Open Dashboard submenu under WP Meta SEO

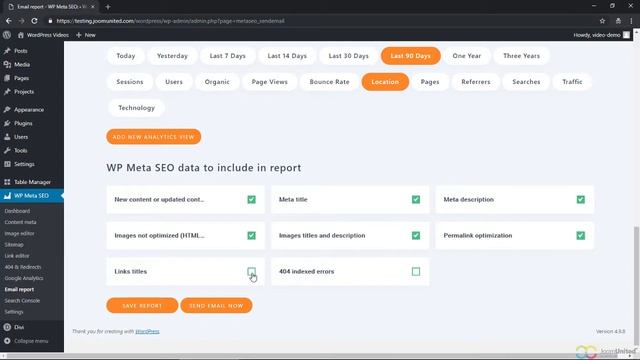click(x=17, y=211)
